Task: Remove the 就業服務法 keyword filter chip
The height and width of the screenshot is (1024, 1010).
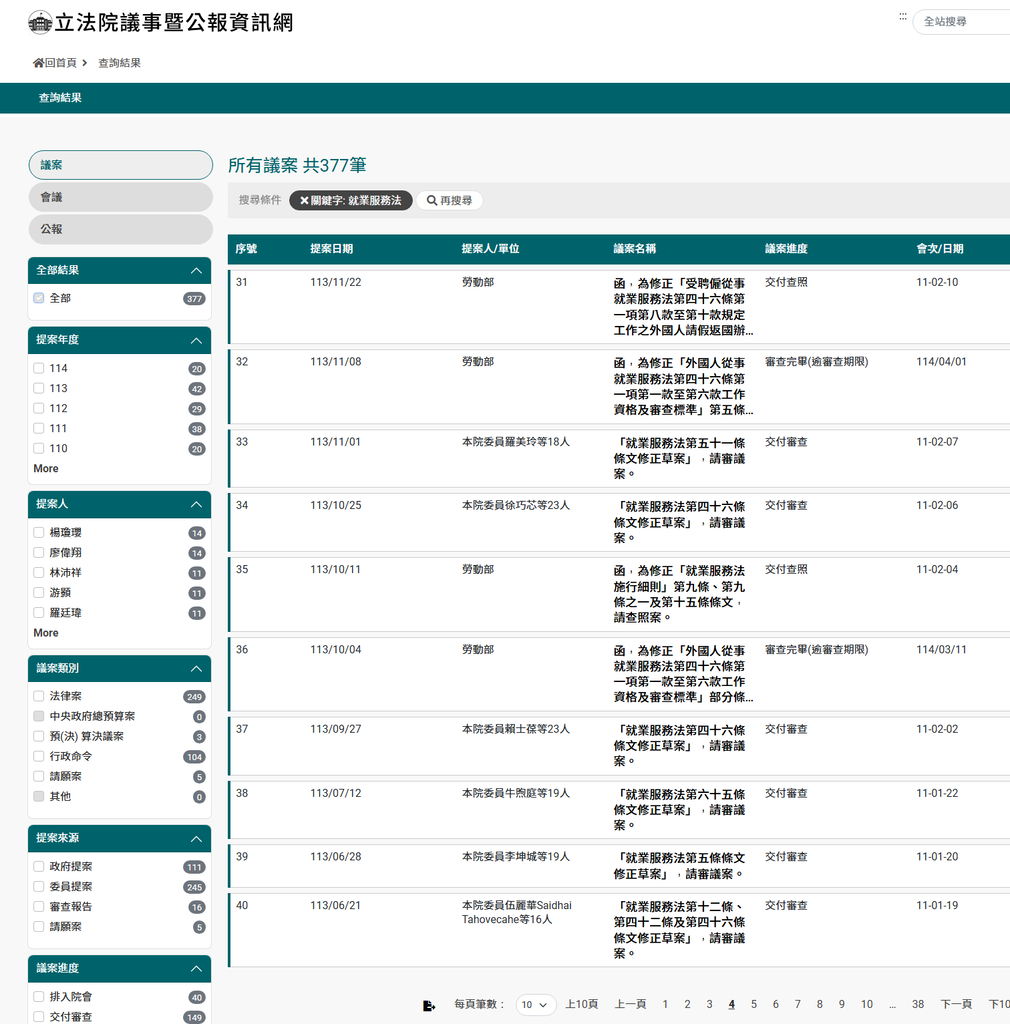Action: coord(305,201)
